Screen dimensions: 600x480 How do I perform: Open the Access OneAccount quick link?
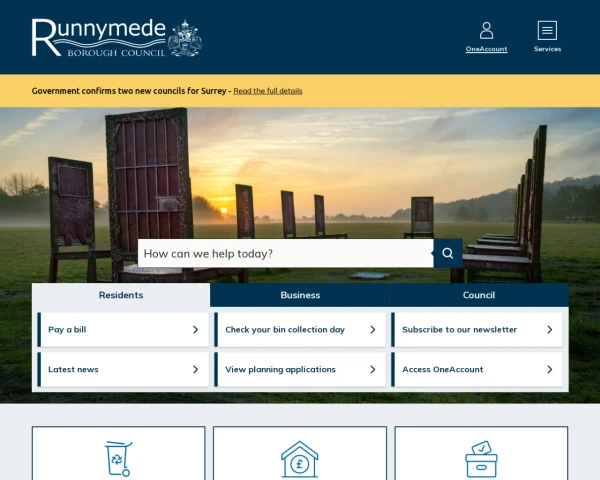[x=477, y=369]
